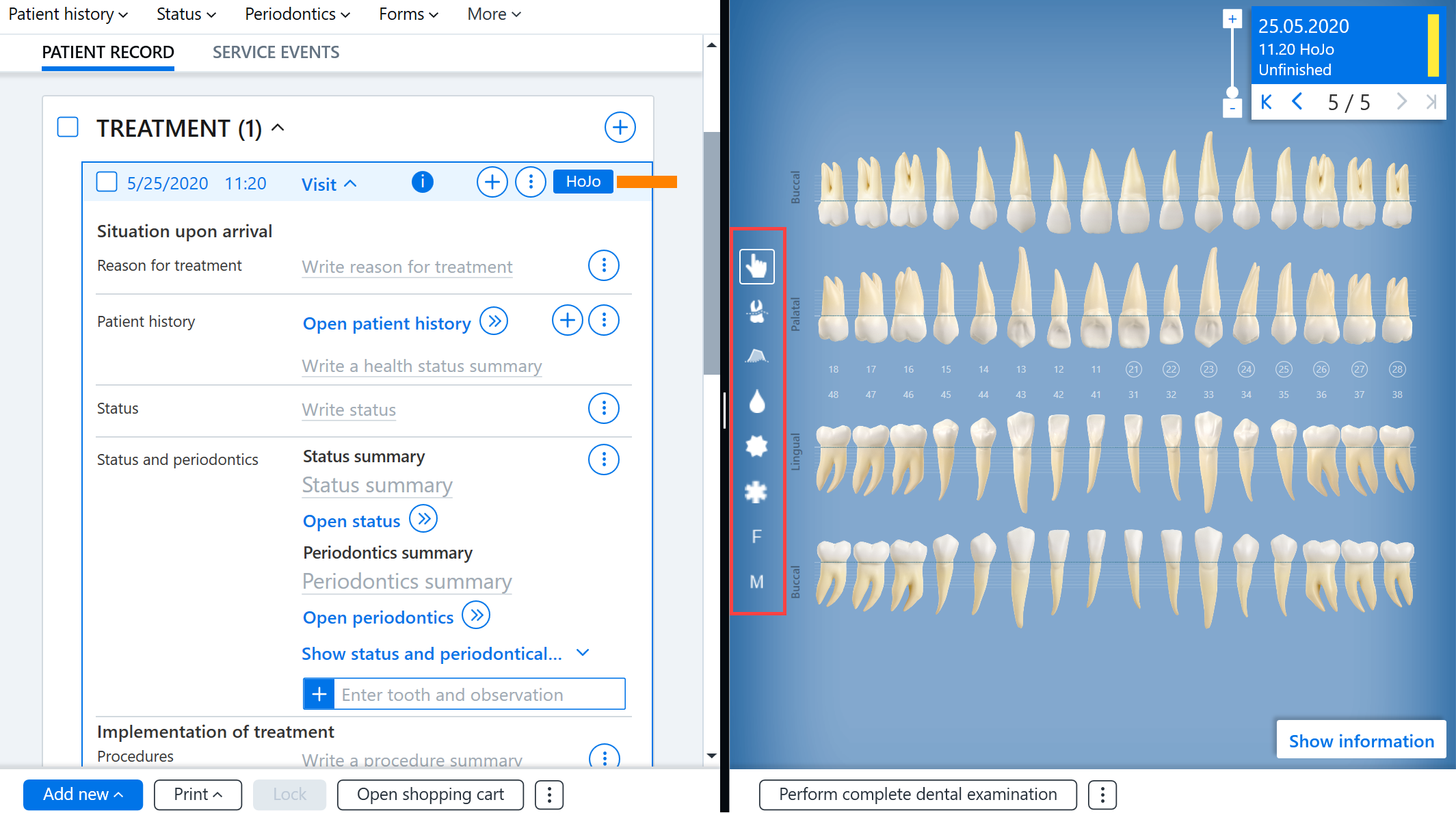Check the TREATMENT (1) checkbox
Screen dimensions: 1456x813
tap(68, 127)
